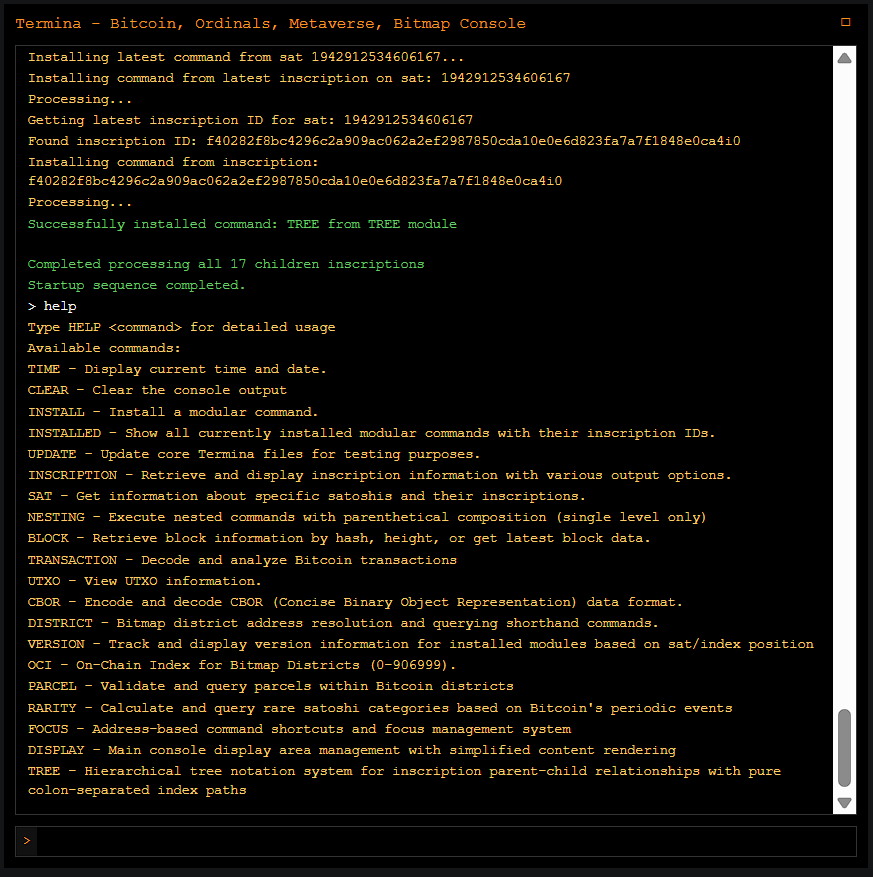Click the orange square icon in title bar

pyautogui.click(x=845, y=22)
